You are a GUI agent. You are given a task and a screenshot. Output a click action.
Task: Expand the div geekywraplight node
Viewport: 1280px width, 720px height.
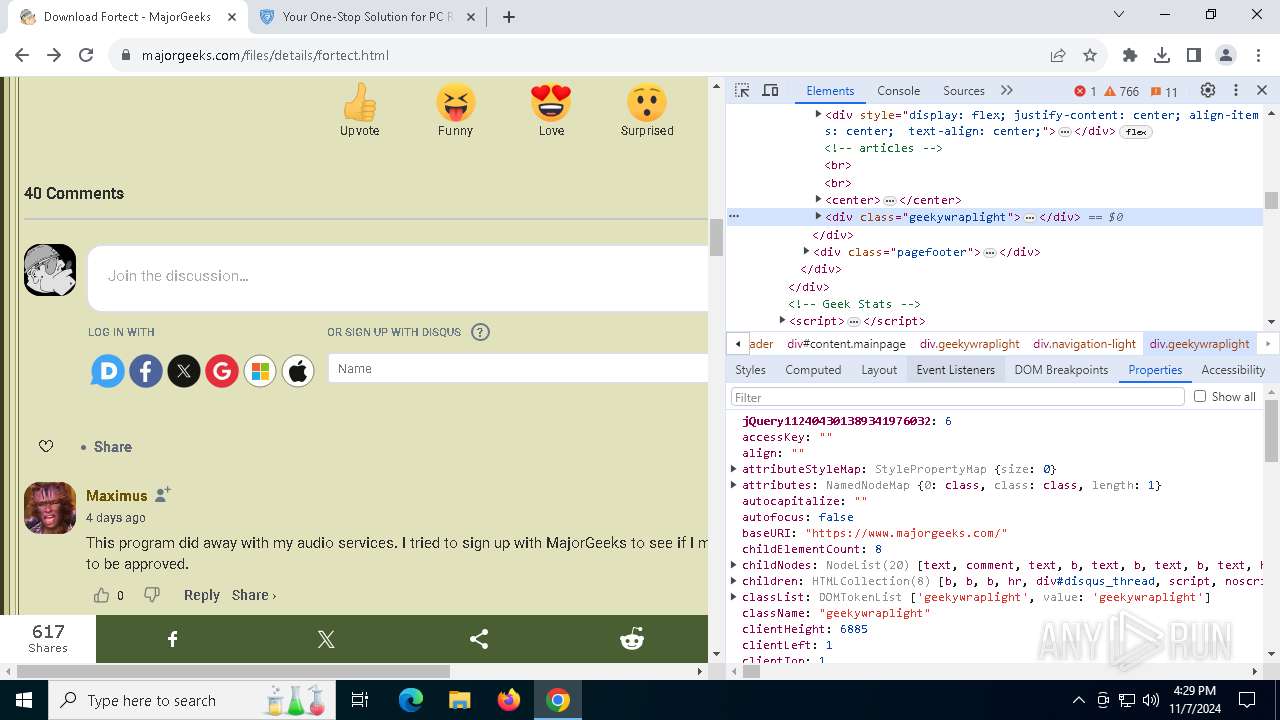818,217
